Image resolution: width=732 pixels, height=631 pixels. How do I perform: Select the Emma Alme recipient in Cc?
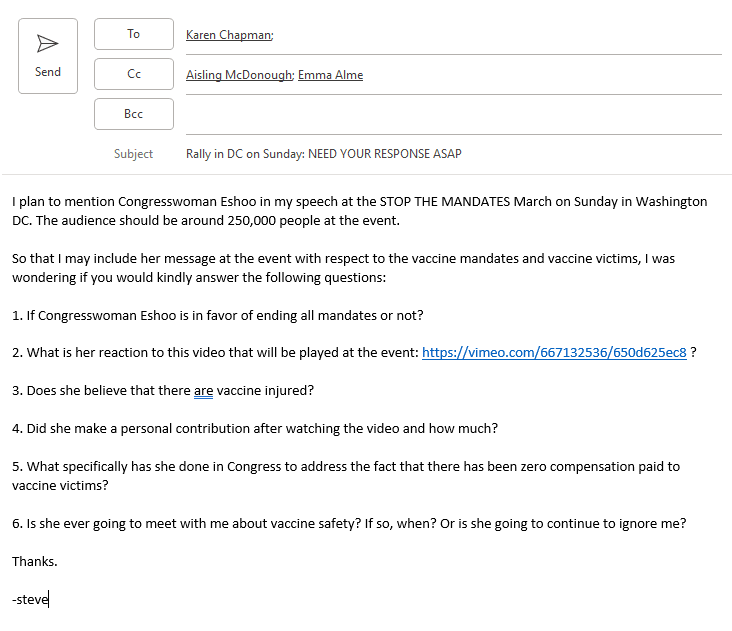click(330, 75)
